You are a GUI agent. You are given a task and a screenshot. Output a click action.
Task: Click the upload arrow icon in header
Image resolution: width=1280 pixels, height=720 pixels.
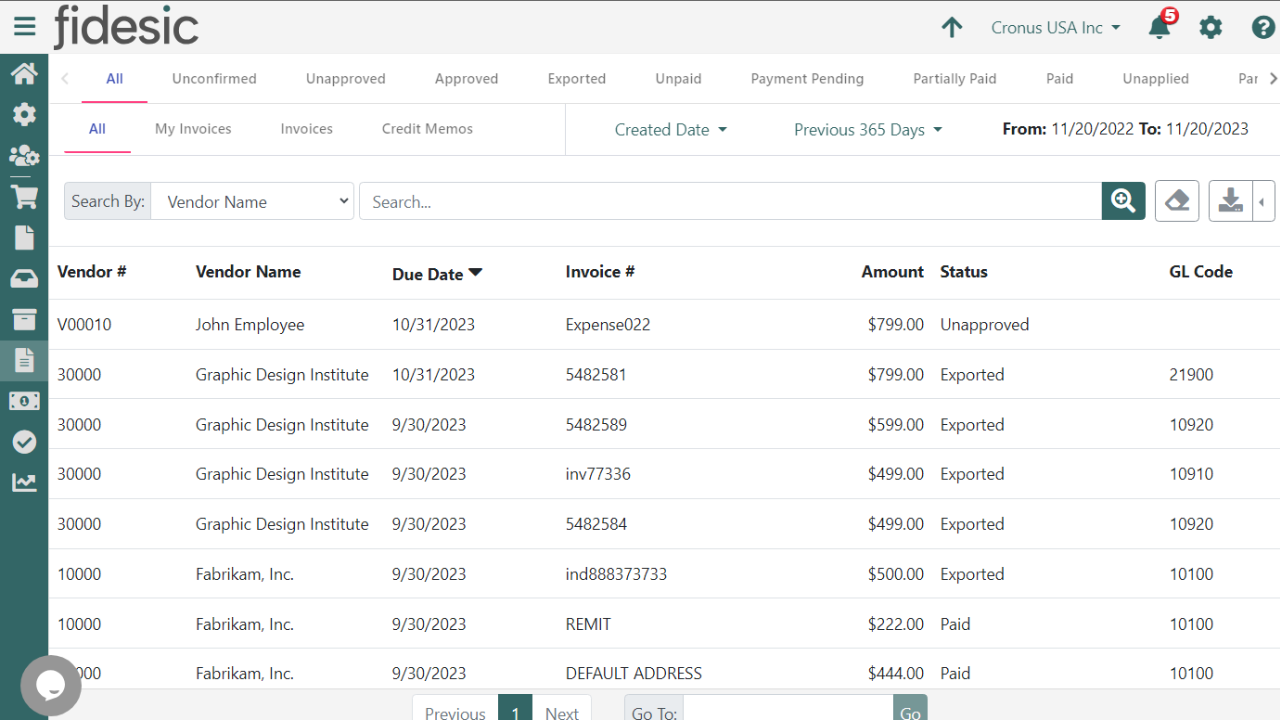click(952, 27)
